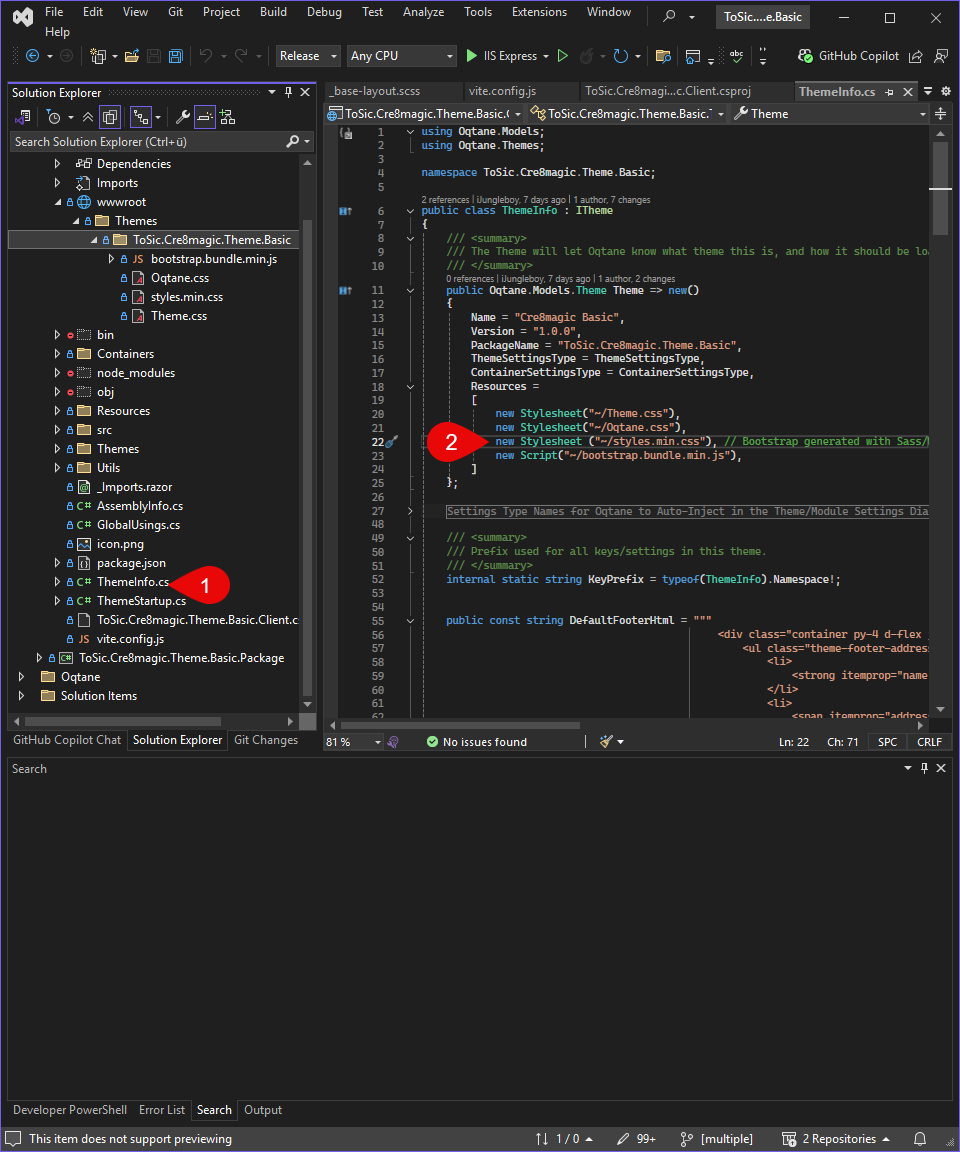Toggle keep-open pin on ThemeInfo.cs tab

coord(889,92)
